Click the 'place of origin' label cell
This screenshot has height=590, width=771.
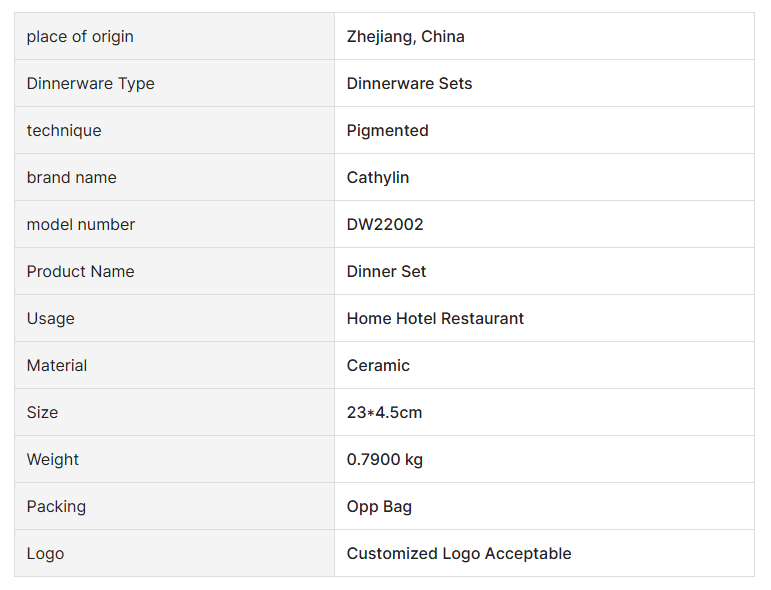click(80, 37)
